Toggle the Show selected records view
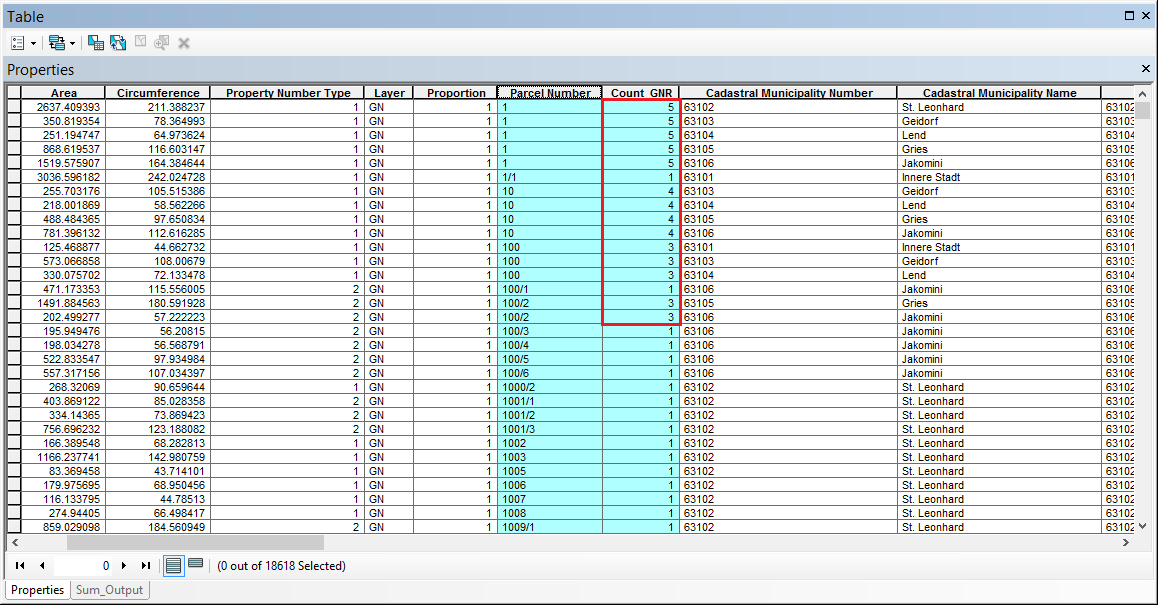Image resolution: width=1158 pixels, height=605 pixels. [x=195, y=565]
